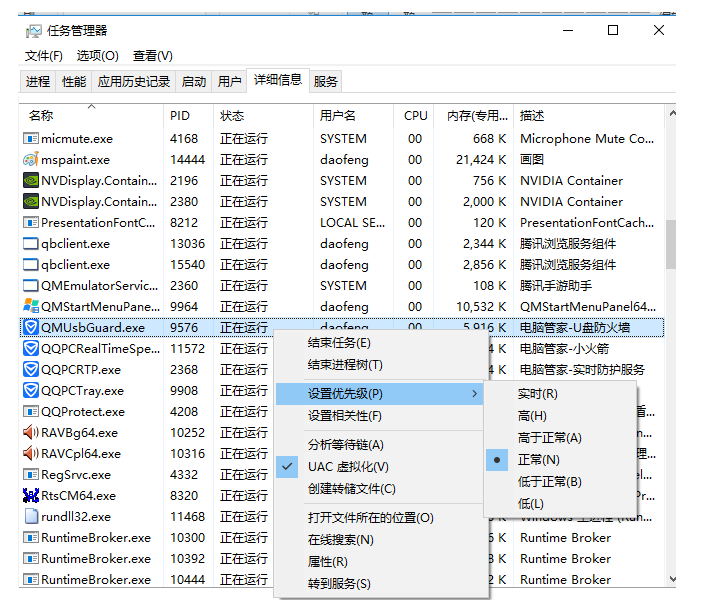Click the Task Manager title bar icon
This screenshot has height=601, width=716.
click(33, 31)
